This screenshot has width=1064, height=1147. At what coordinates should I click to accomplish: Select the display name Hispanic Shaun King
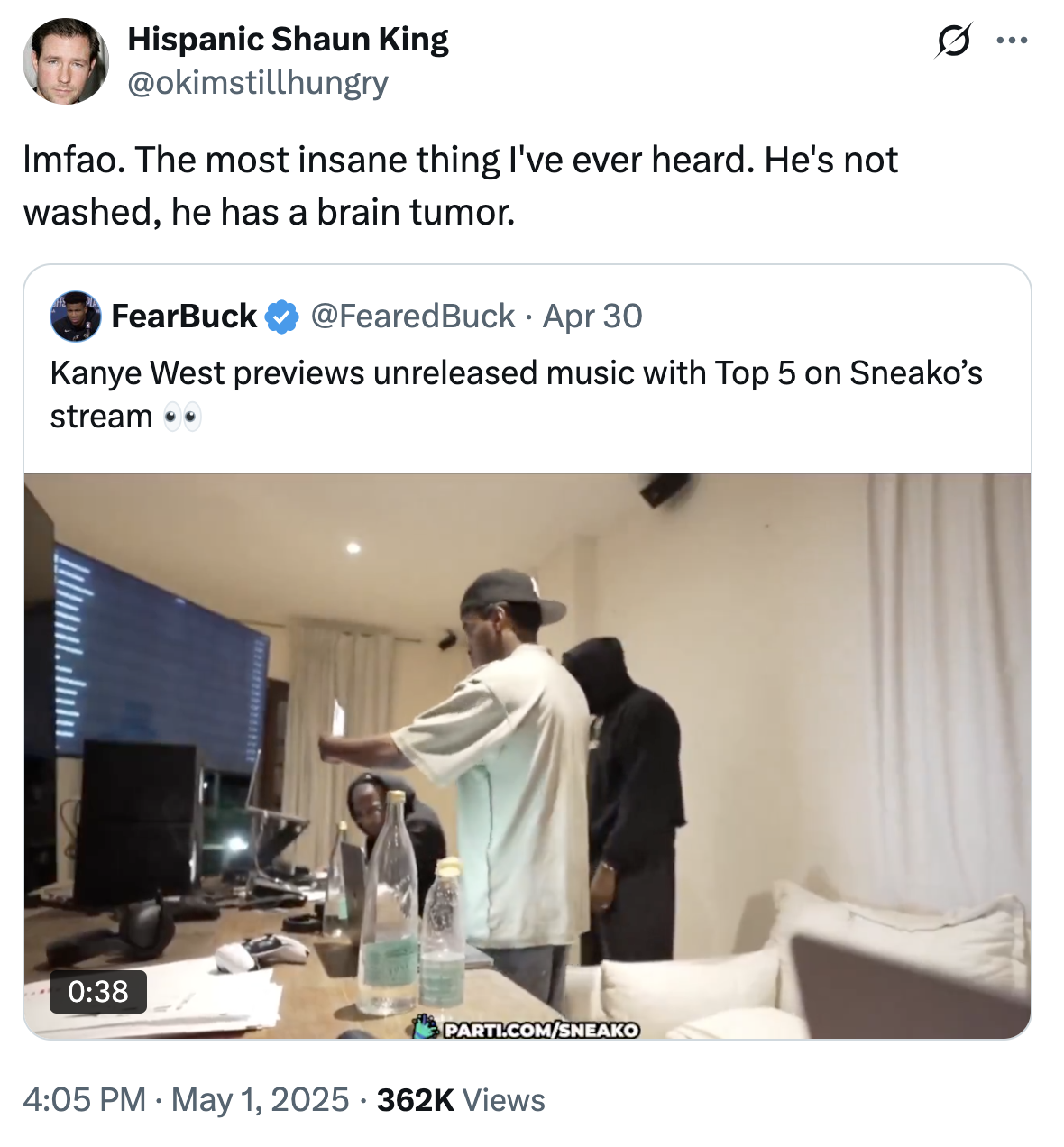289,39
